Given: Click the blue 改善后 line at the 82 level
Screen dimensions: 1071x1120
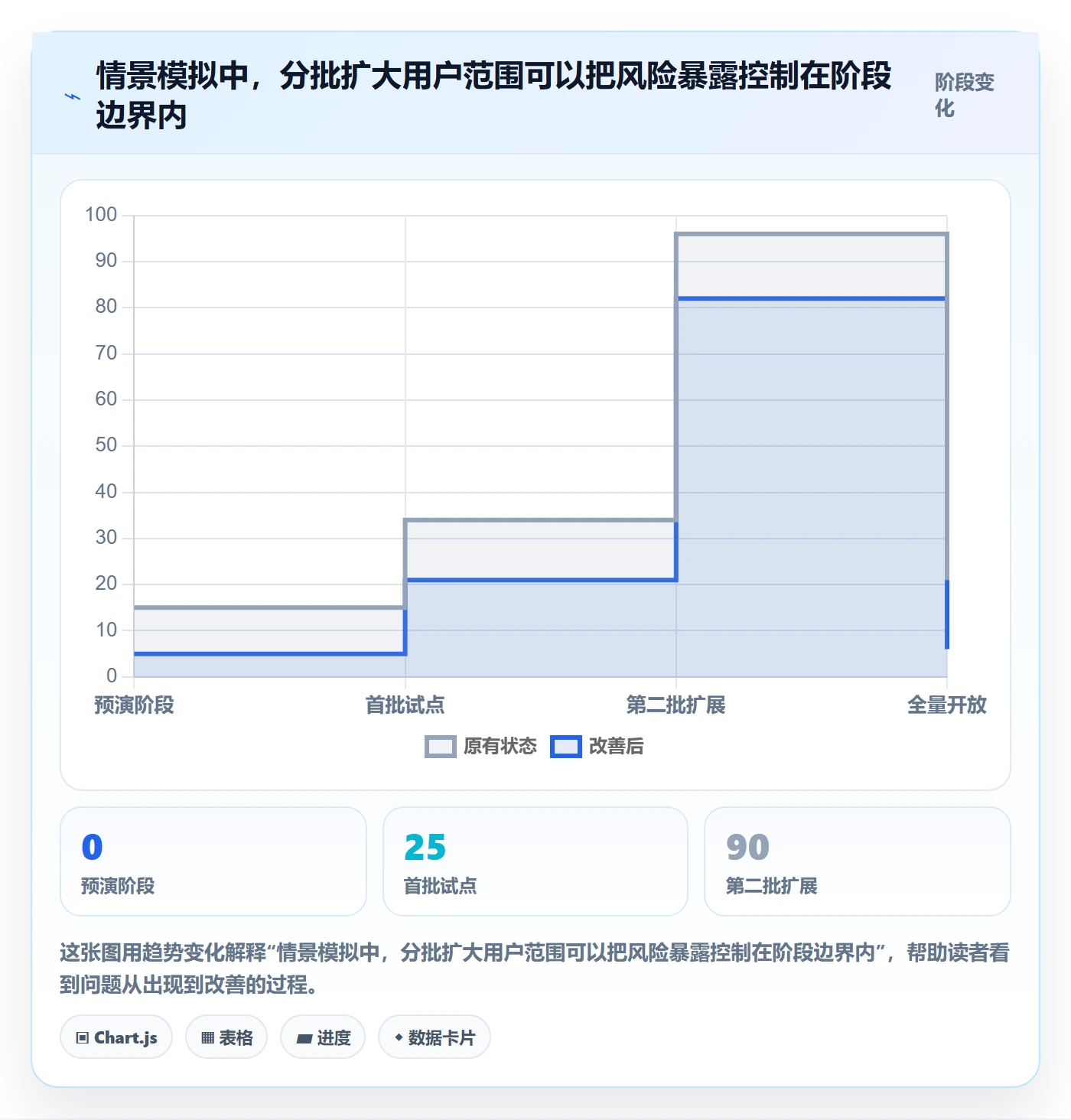Looking at the screenshot, I should (x=812, y=298).
